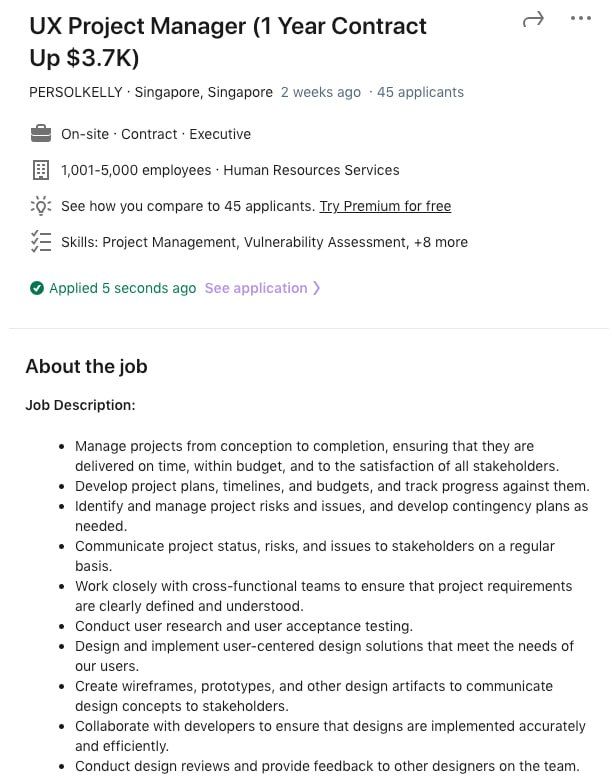This screenshot has height=784, width=612.
Task: Click Try Premium for free link
Action: [x=385, y=206]
